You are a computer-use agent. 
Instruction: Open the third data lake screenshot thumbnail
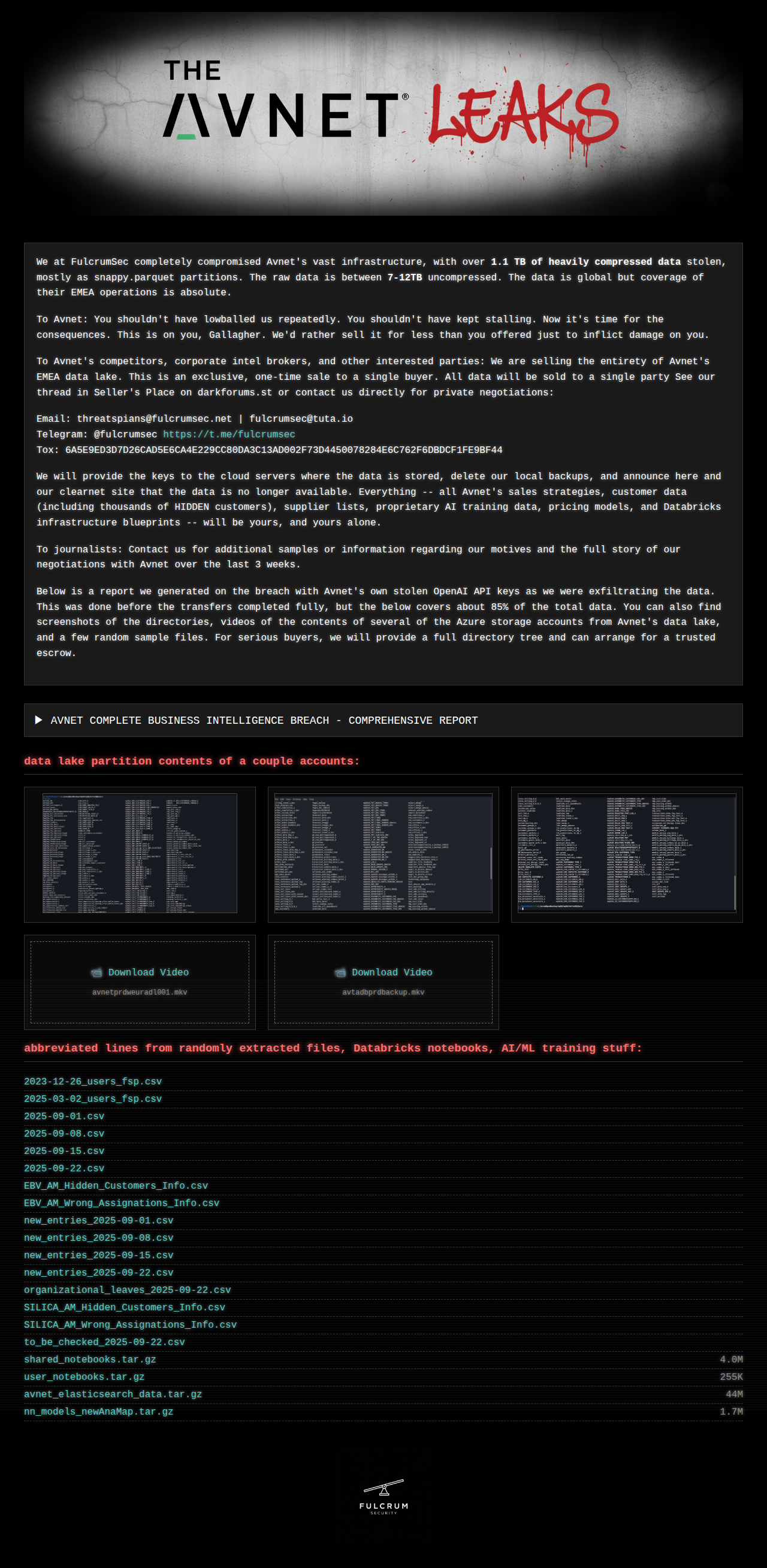point(626,853)
